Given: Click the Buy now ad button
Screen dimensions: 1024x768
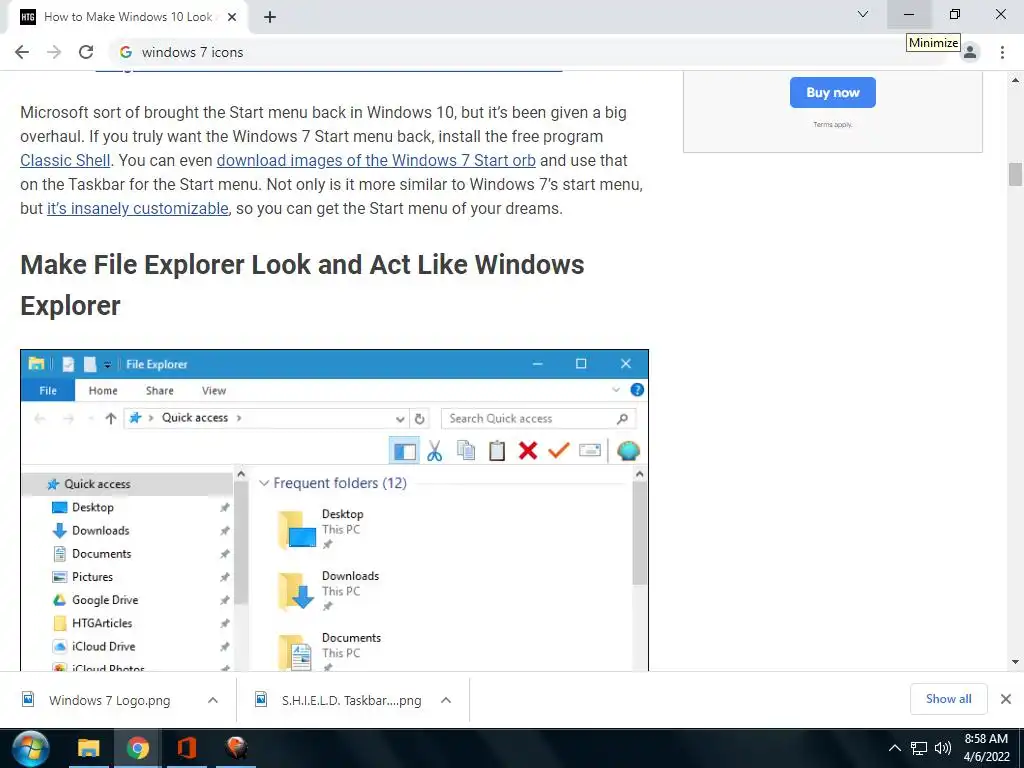Looking at the screenshot, I should pyautogui.click(x=832, y=93).
